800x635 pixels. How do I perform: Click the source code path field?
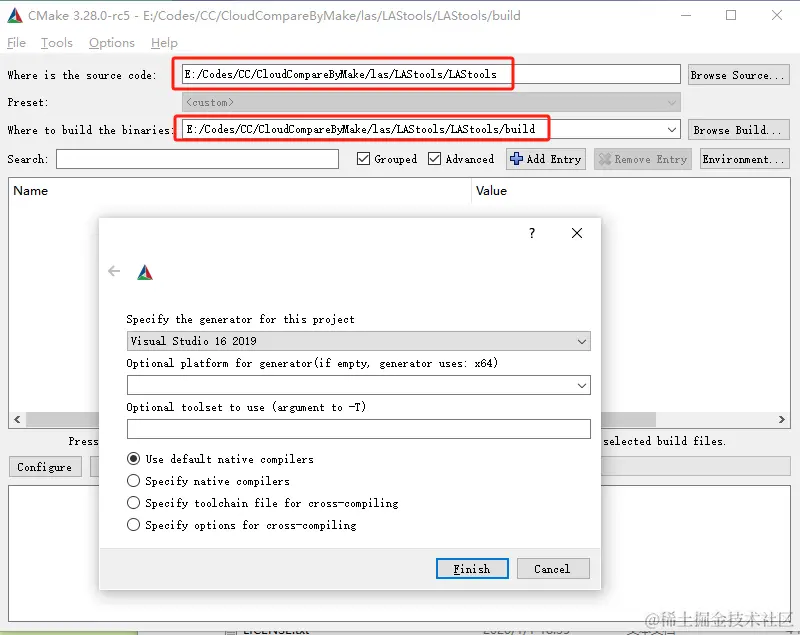tap(431, 74)
